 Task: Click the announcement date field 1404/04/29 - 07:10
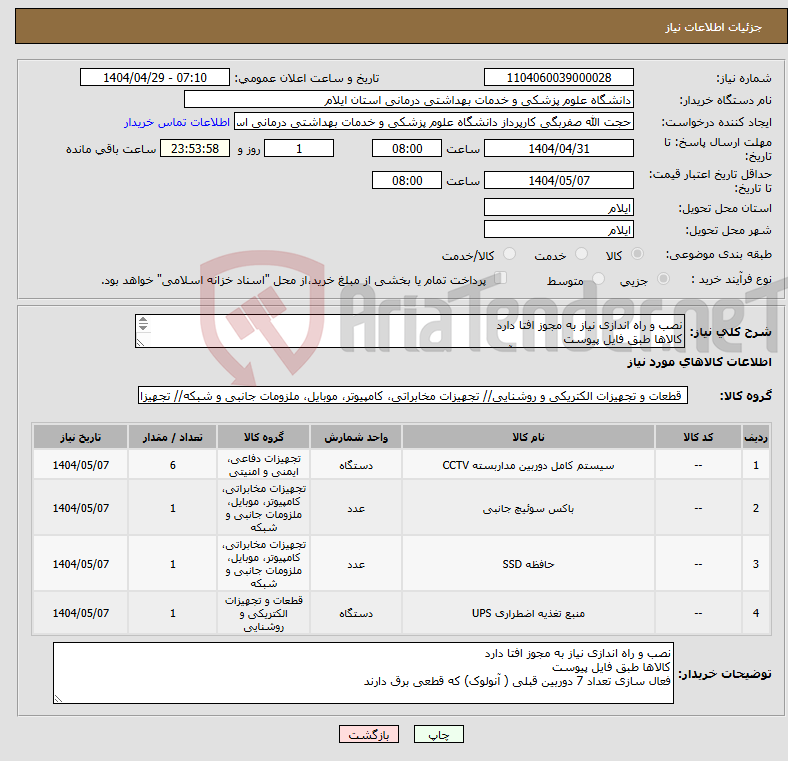pyautogui.click(x=155, y=77)
